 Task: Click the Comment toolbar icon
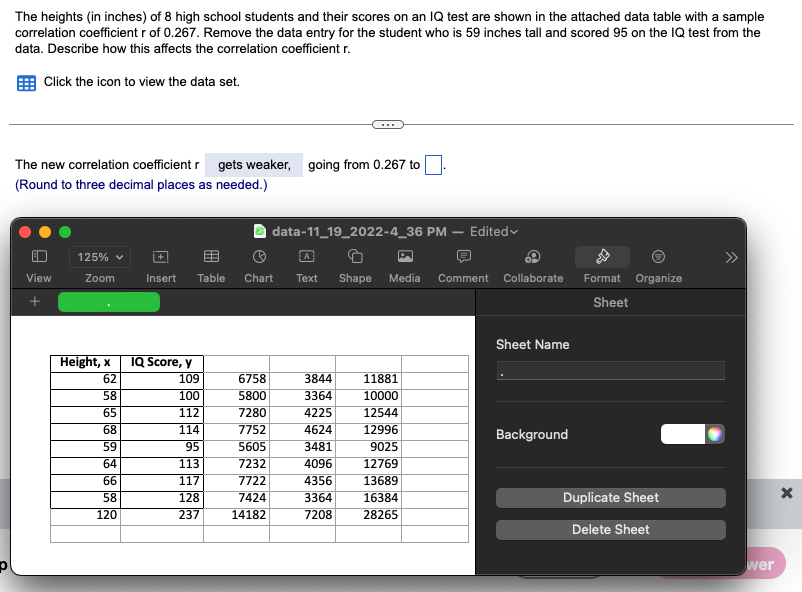coord(463,256)
